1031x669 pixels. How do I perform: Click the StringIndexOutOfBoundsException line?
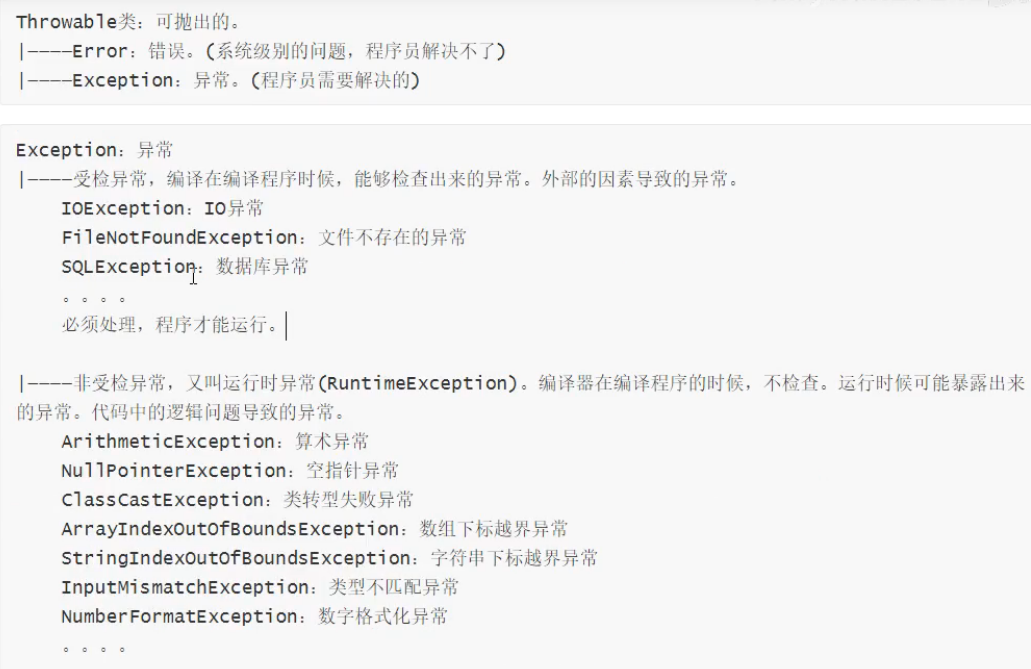(329, 558)
